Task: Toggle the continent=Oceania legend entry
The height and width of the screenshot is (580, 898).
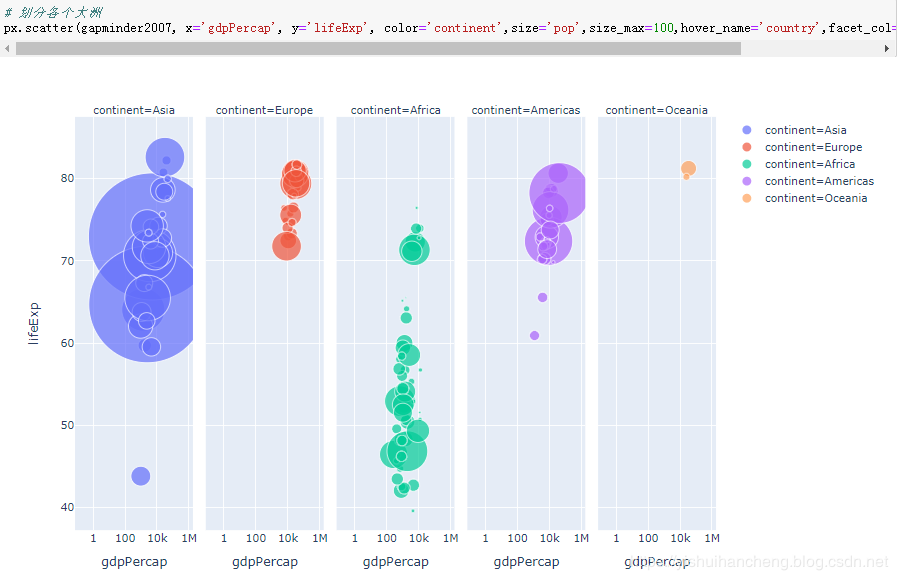Action: tap(805, 198)
